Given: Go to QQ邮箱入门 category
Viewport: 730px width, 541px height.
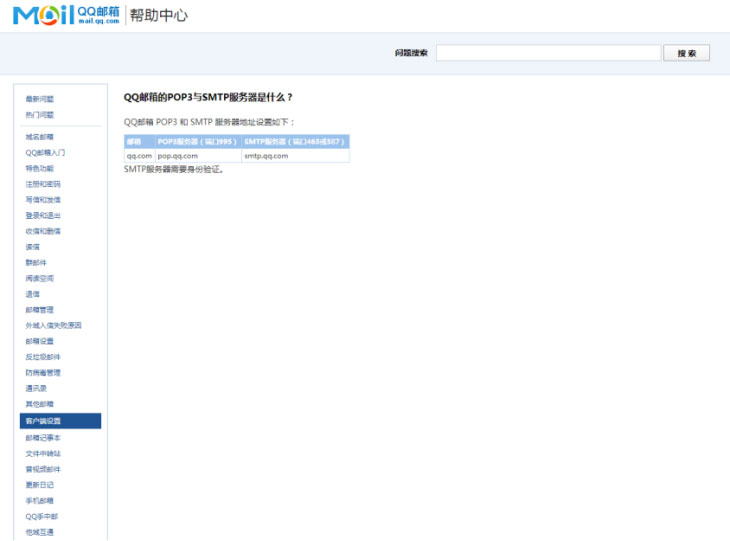Looking at the screenshot, I should point(45,153).
